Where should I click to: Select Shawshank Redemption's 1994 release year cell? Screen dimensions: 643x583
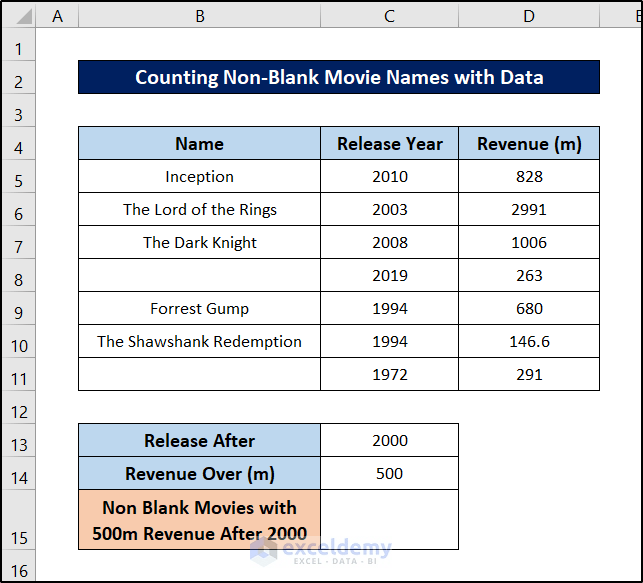(389, 341)
